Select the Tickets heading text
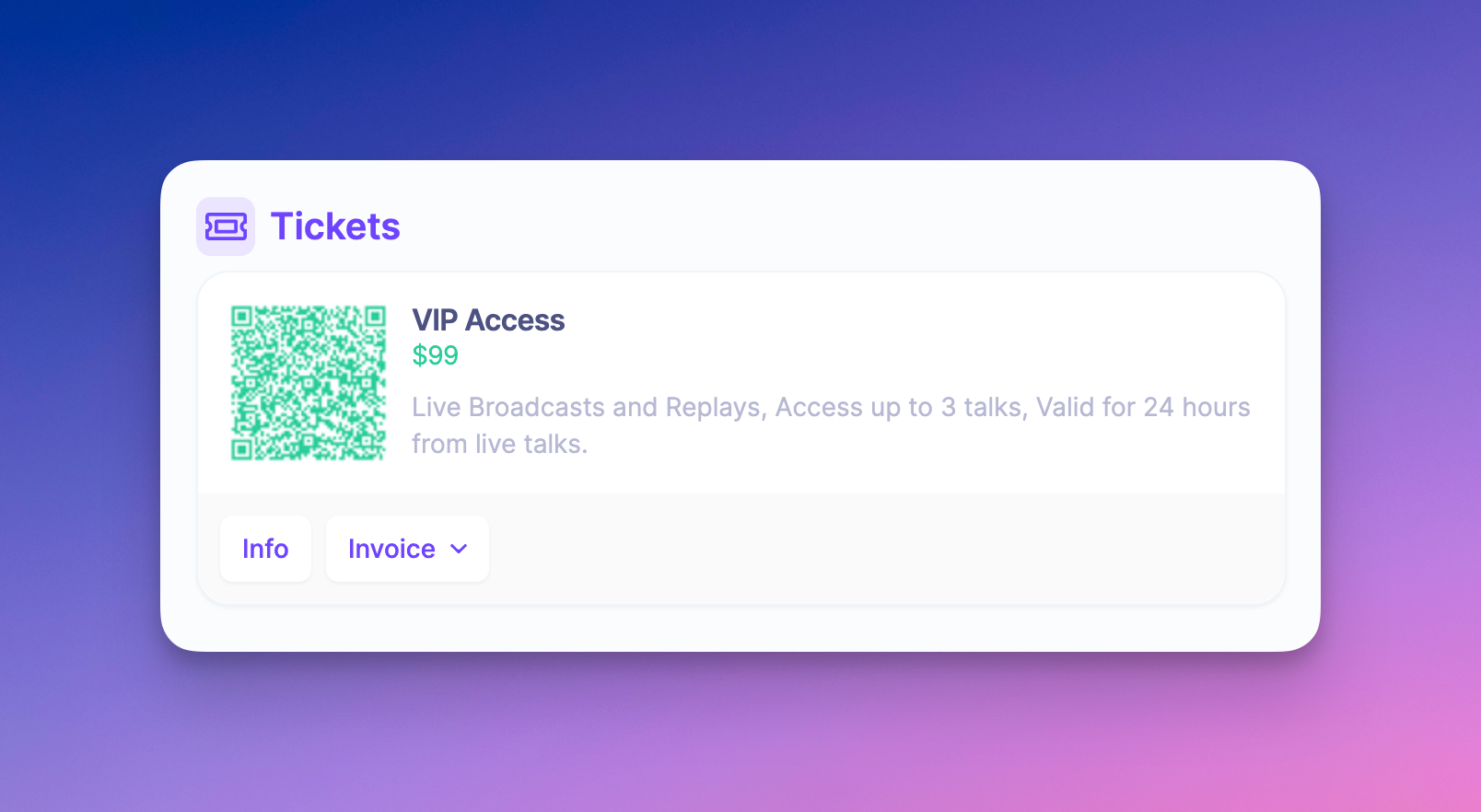 (x=335, y=226)
